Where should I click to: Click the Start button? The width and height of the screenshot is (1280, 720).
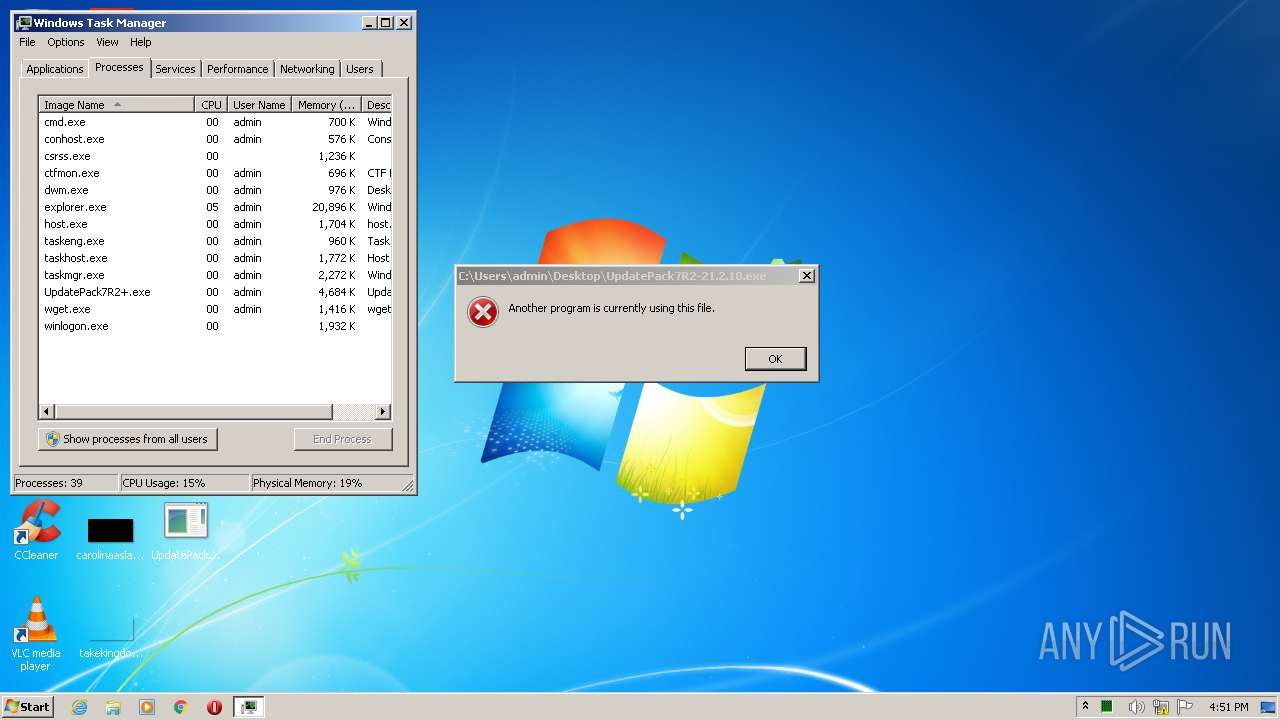tap(27, 707)
